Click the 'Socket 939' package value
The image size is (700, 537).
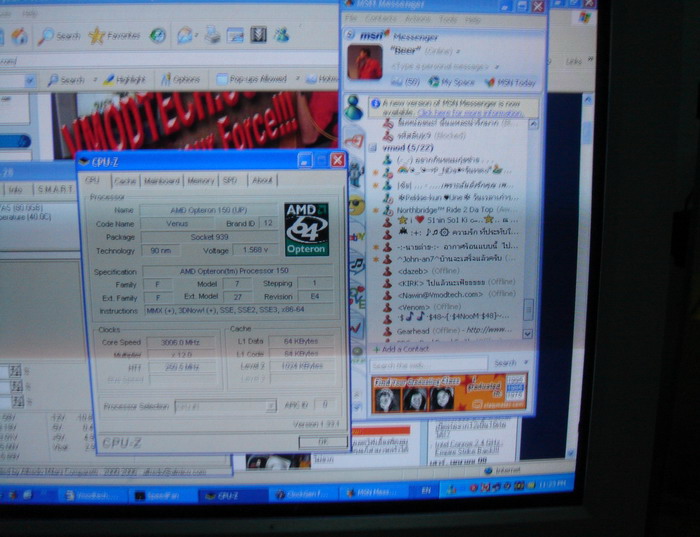pos(209,237)
